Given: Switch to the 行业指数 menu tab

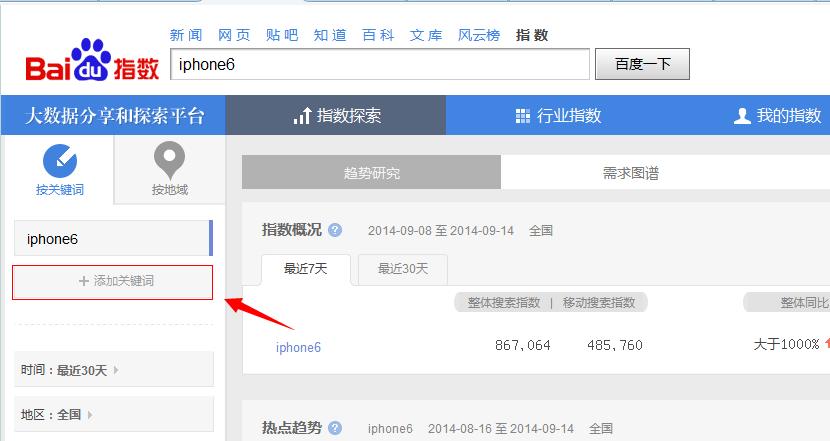Looking at the screenshot, I should pyautogui.click(x=558, y=115).
